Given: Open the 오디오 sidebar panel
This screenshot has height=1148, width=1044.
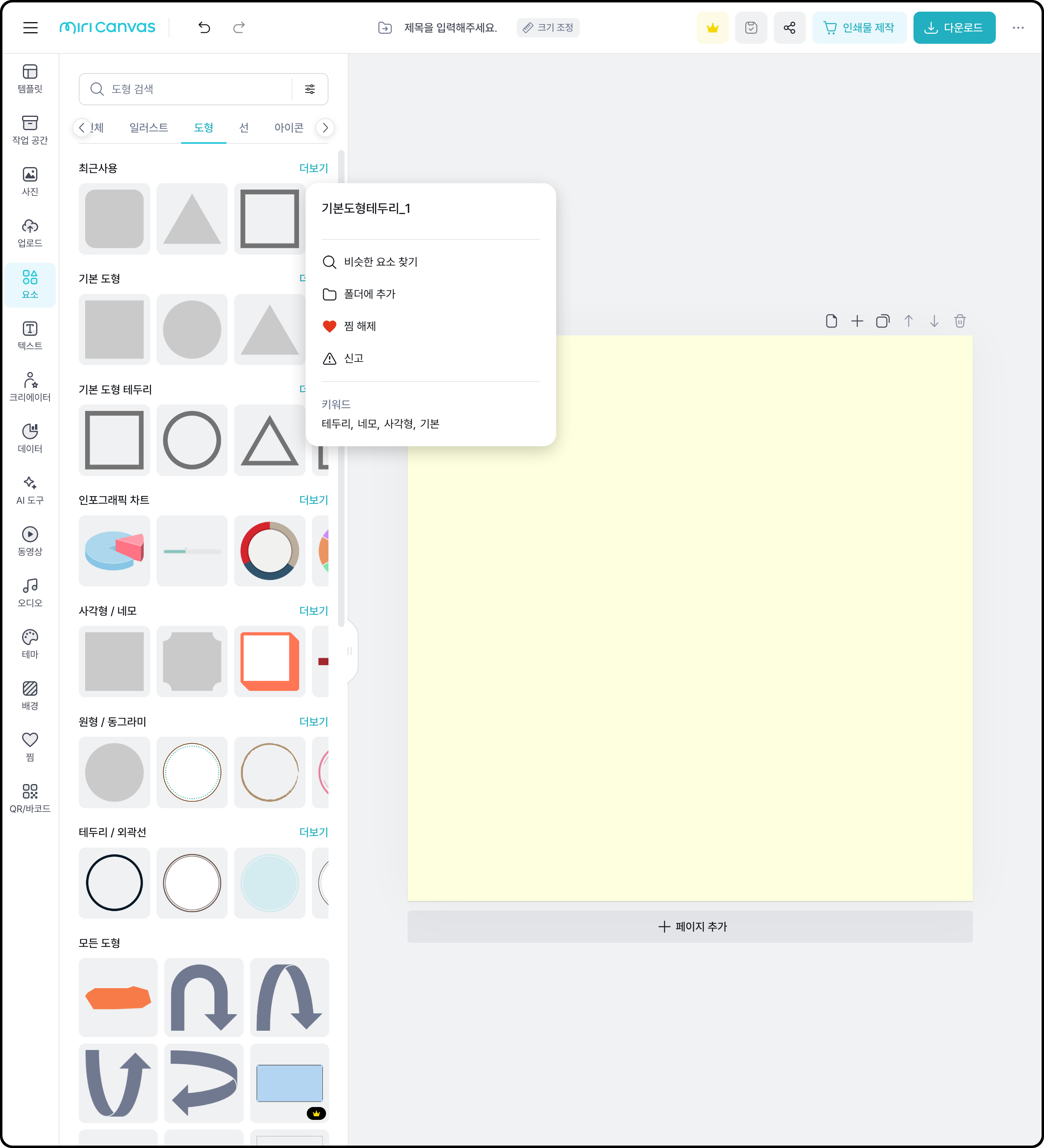Looking at the screenshot, I should (30, 593).
